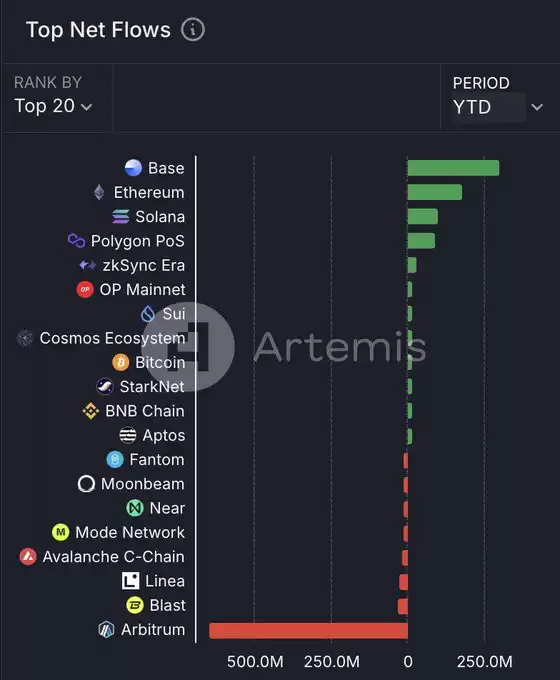Click the OP Mainnet red logo icon
560x680 pixels.
pyautogui.click(x=85, y=289)
